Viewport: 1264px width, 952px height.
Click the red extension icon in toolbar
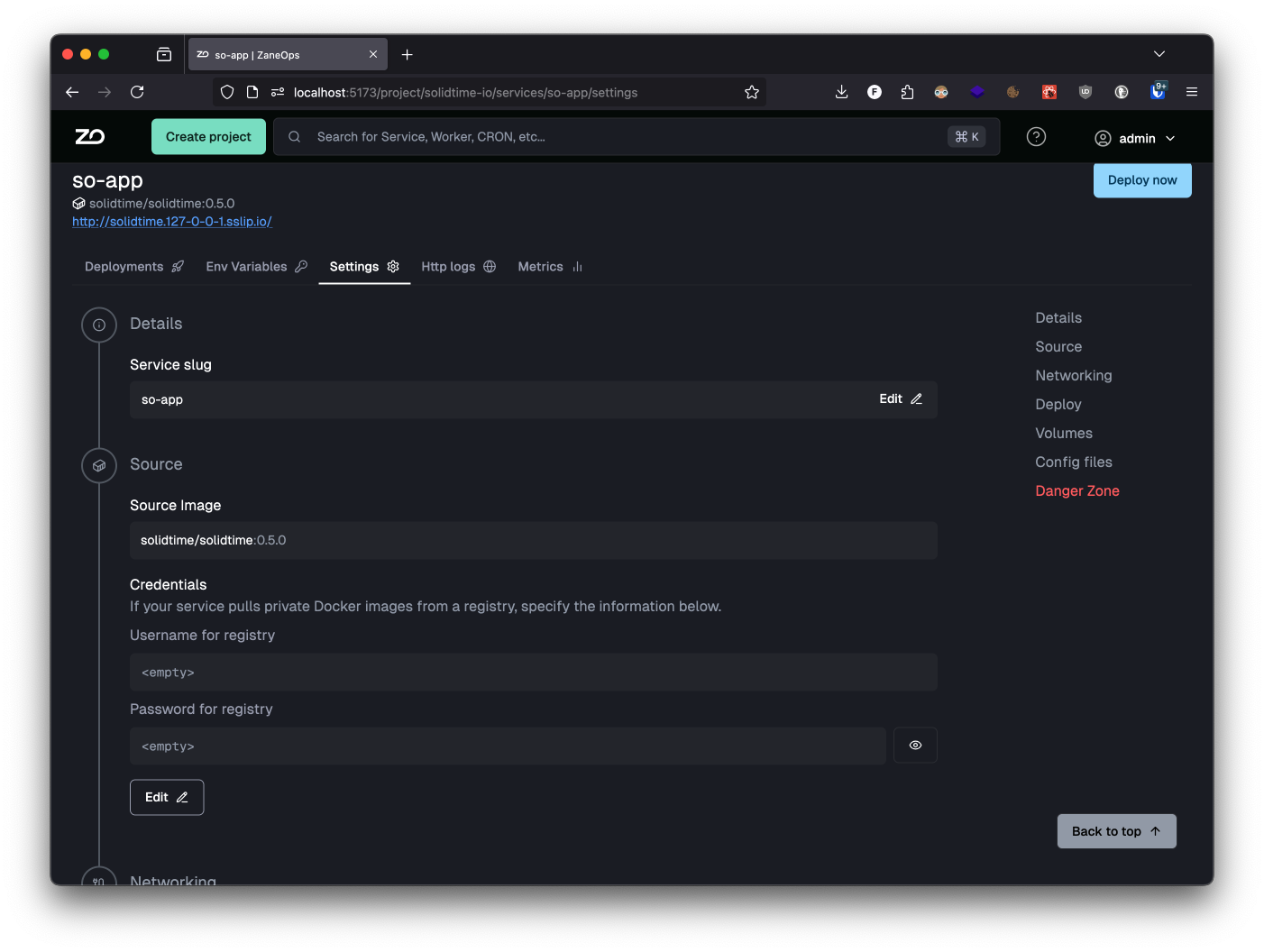tap(1049, 92)
